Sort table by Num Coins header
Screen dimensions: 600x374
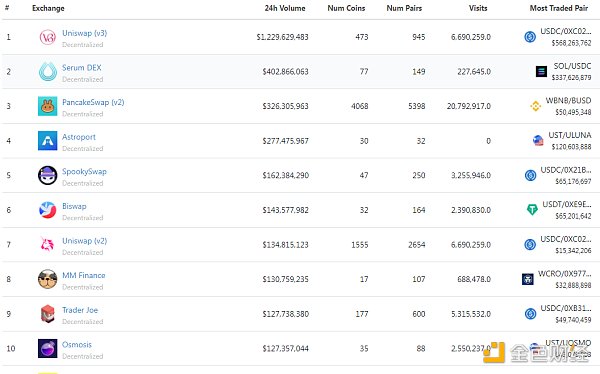tap(346, 8)
